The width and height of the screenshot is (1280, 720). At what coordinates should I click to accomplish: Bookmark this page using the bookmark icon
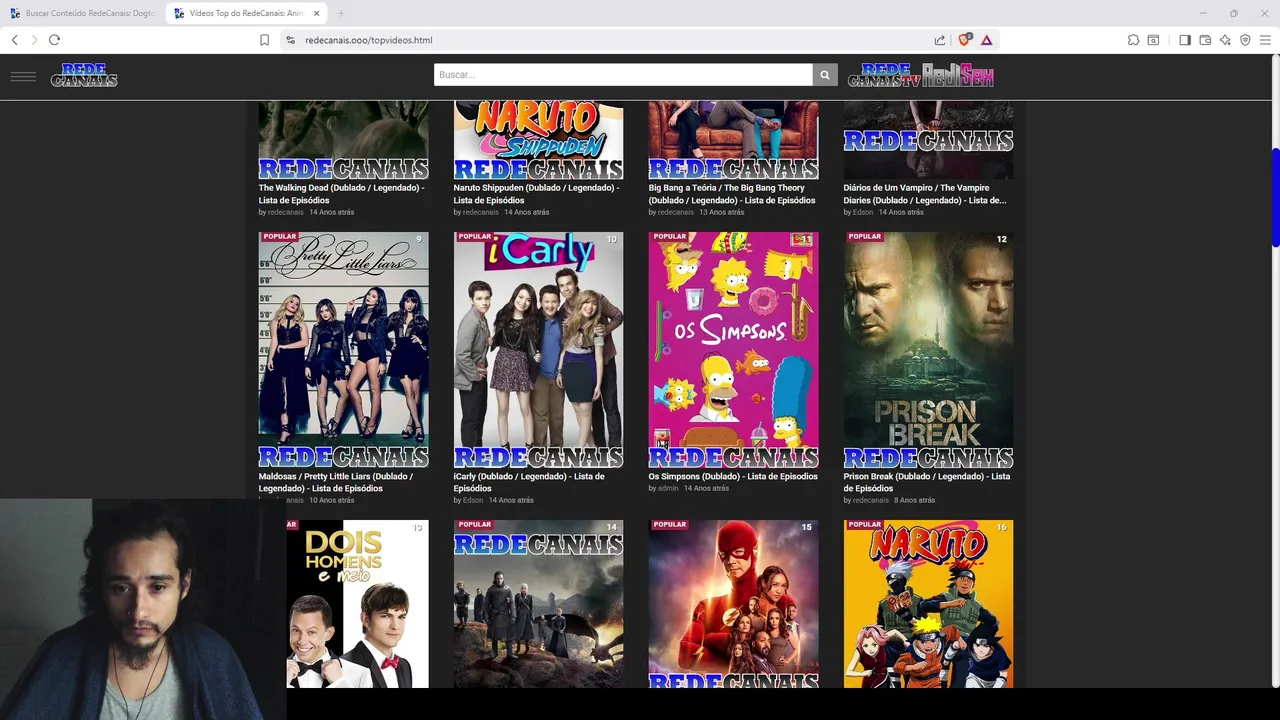[264, 40]
